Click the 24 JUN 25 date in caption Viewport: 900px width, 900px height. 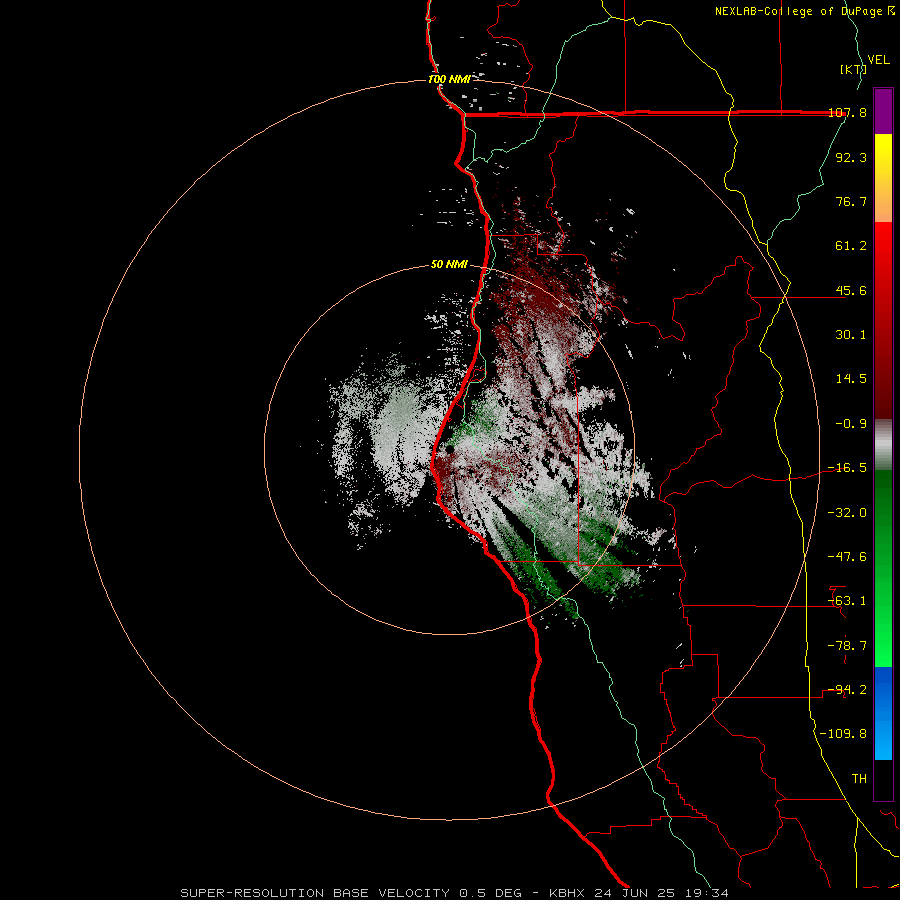pyautogui.click(x=635, y=893)
